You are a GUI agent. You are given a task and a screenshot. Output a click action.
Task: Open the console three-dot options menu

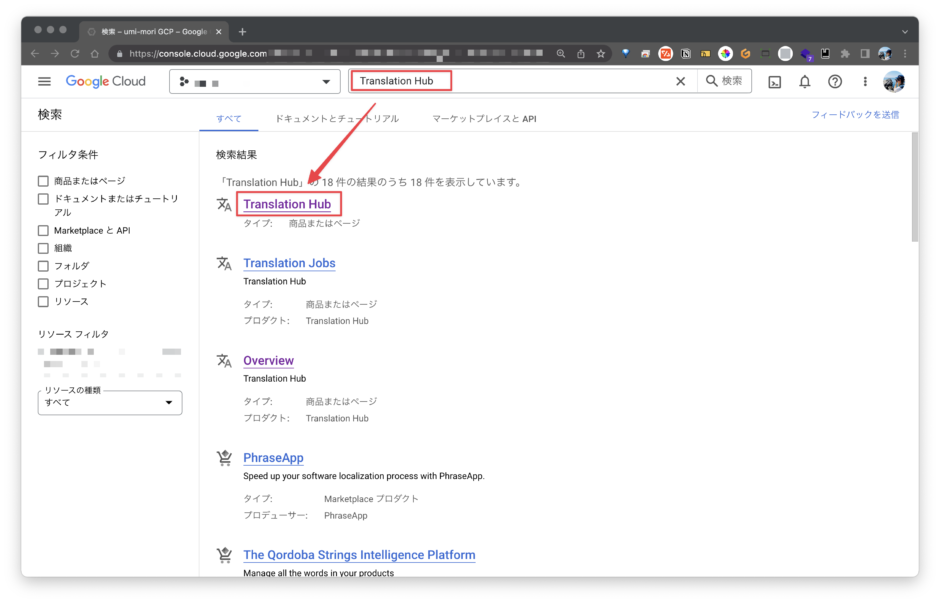[864, 81]
